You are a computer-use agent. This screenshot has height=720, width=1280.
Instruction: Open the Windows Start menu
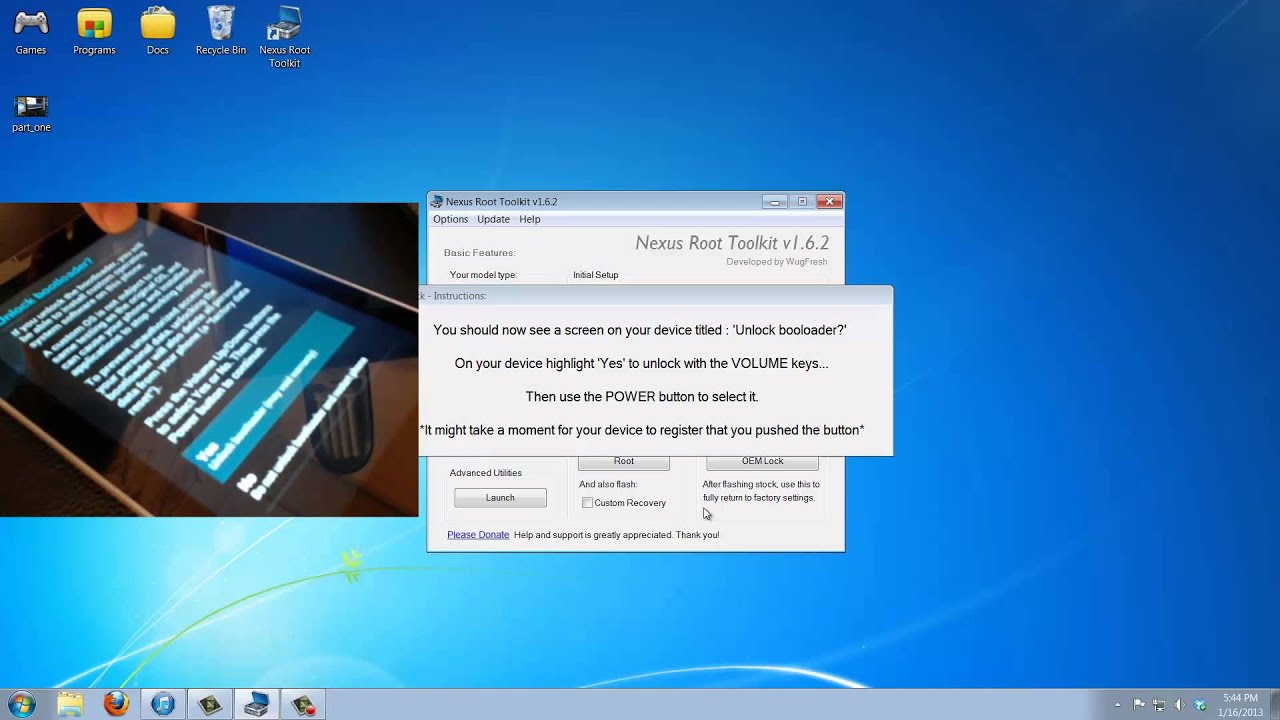pos(21,704)
